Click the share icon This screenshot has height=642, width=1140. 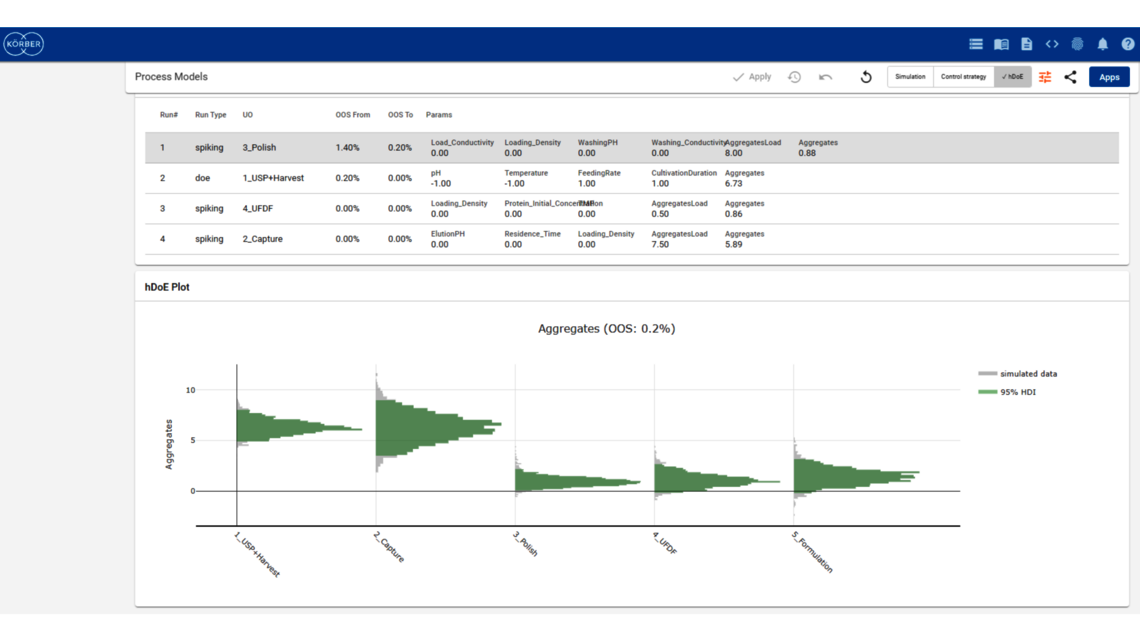1070,77
